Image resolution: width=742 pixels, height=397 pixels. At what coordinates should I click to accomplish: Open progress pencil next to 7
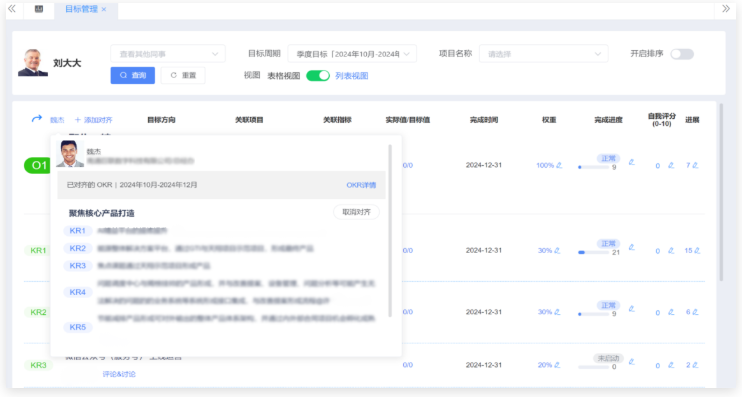[x=695, y=165]
